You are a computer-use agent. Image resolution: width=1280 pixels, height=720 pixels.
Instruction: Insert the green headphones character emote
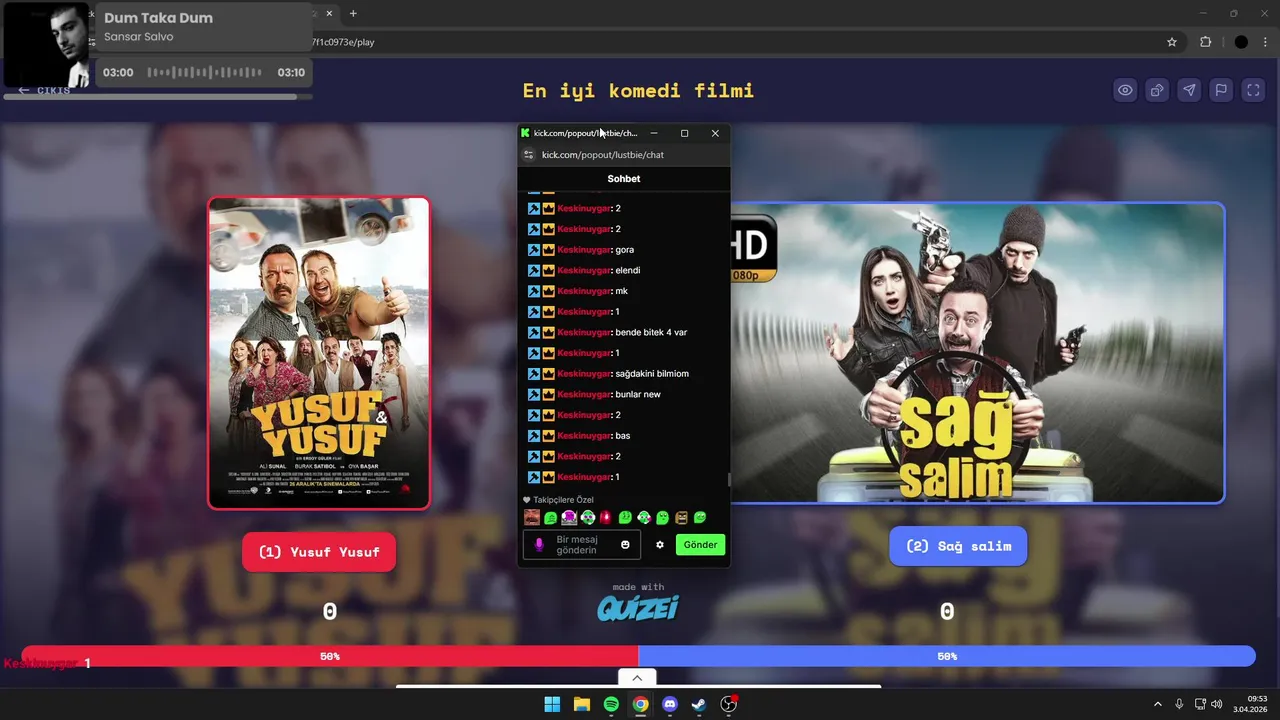click(x=588, y=517)
